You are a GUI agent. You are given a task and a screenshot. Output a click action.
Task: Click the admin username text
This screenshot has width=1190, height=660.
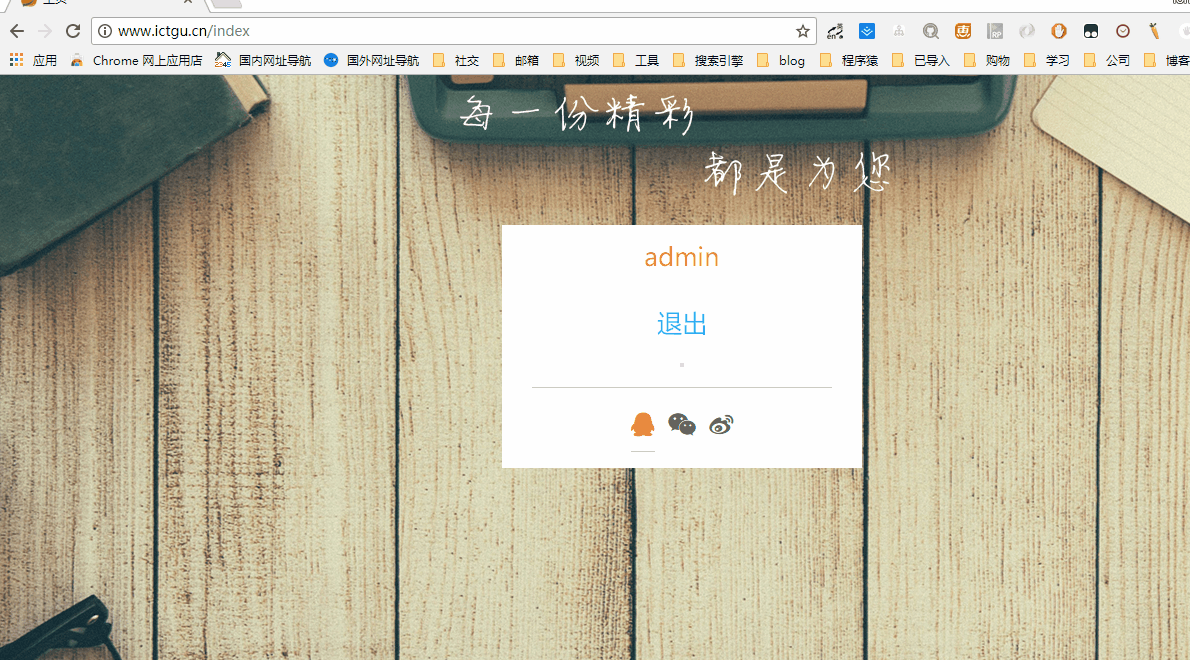point(682,257)
